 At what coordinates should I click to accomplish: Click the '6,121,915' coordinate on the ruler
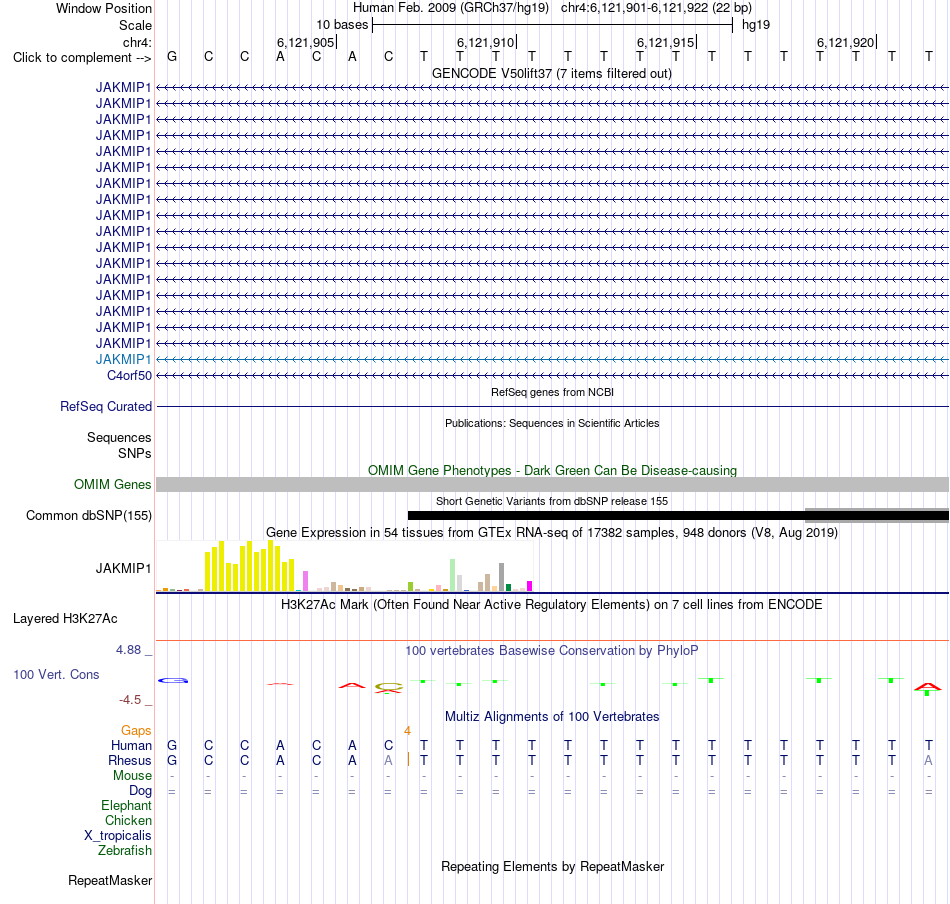[x=665, y=42]
